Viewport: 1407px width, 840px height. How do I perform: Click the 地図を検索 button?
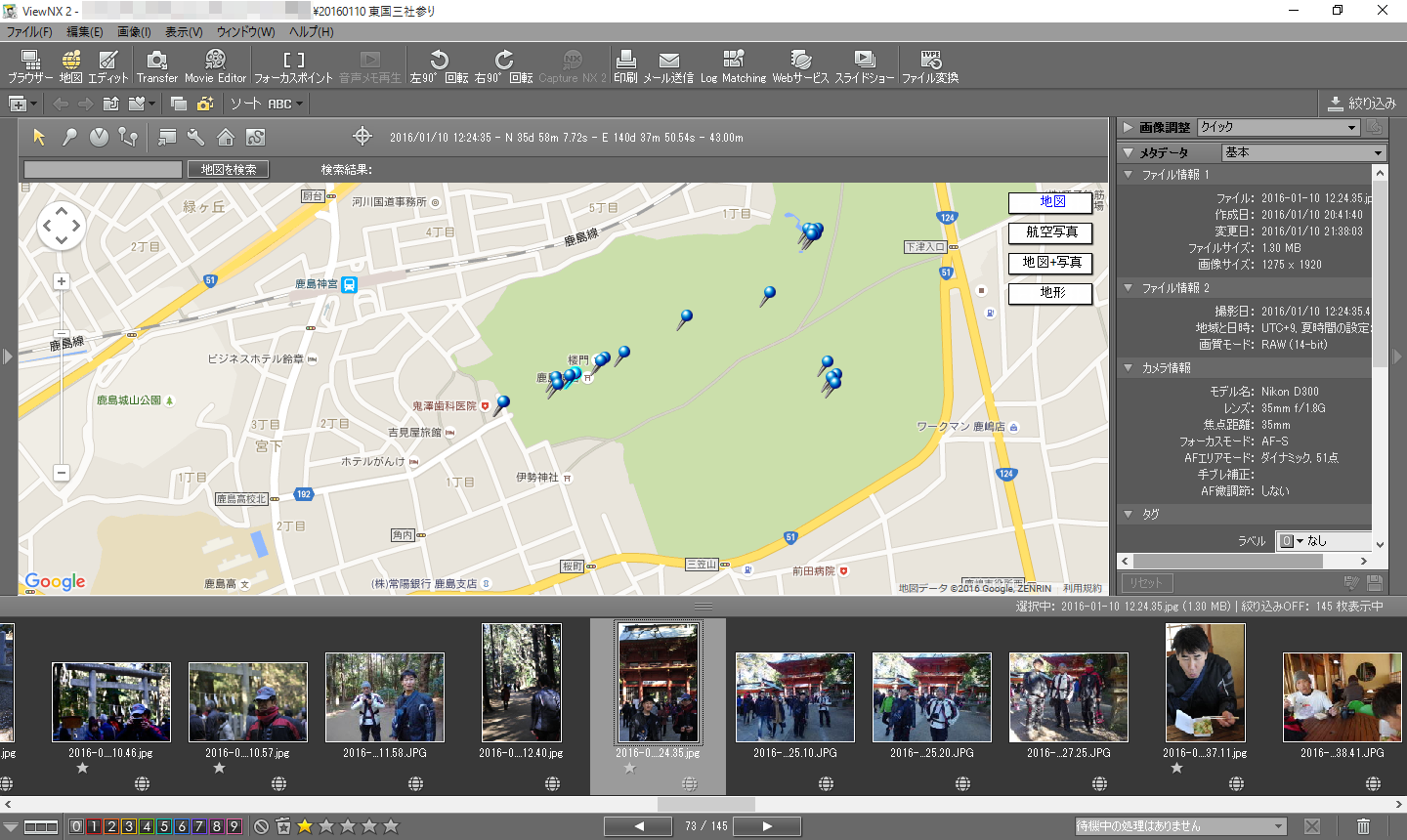tap(229, 169)
